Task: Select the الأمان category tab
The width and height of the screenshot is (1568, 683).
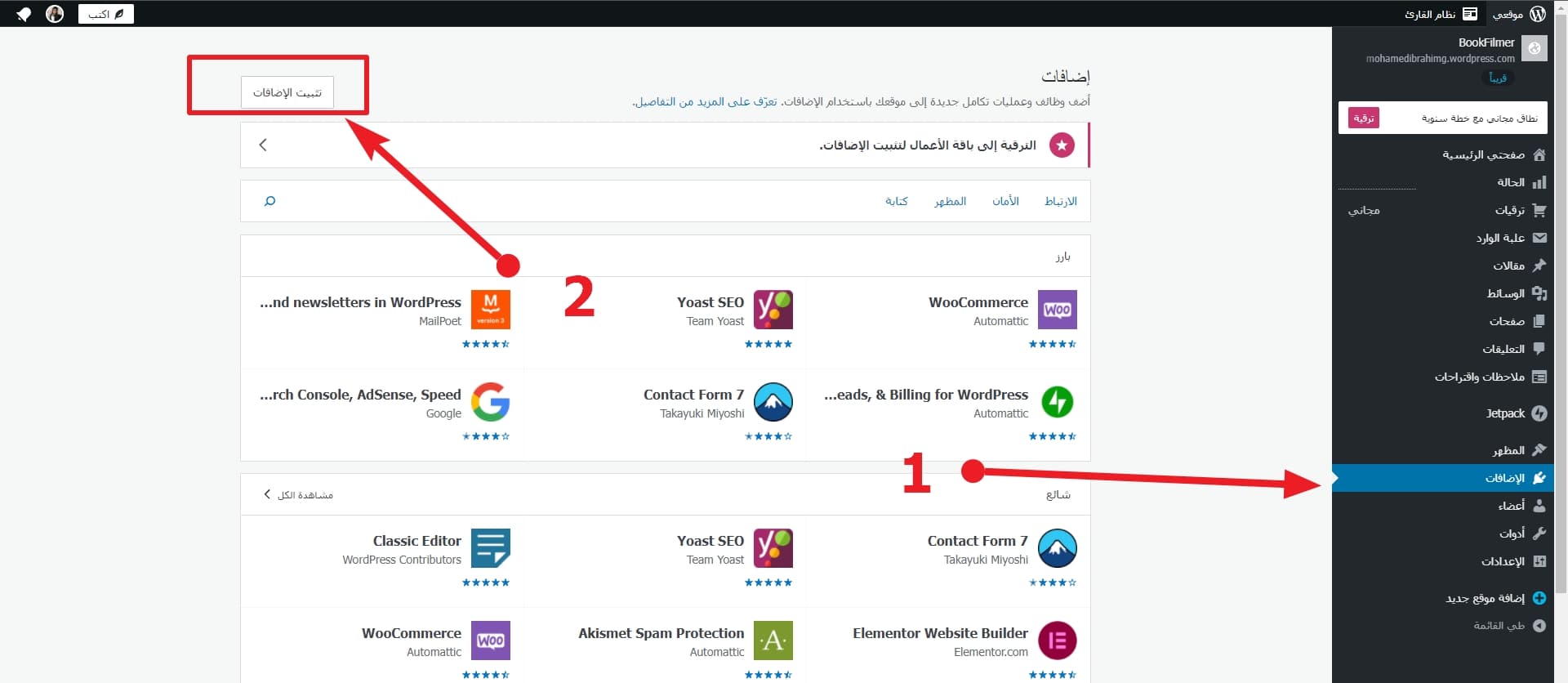Action: (x=1005, y=201)
